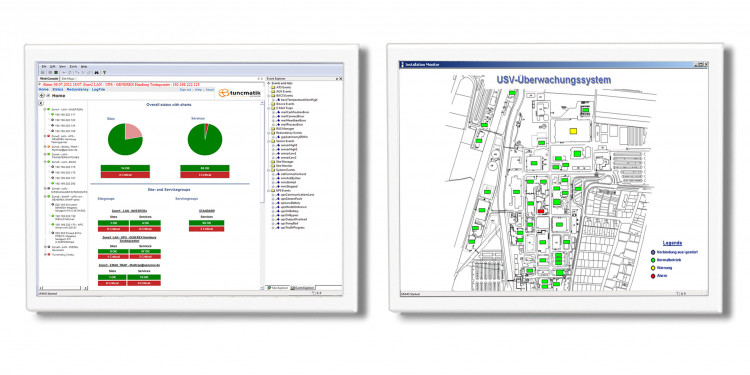Select the red alarm building on map
The height and width of the screenshot is (375, 750).
pos(541,211)
